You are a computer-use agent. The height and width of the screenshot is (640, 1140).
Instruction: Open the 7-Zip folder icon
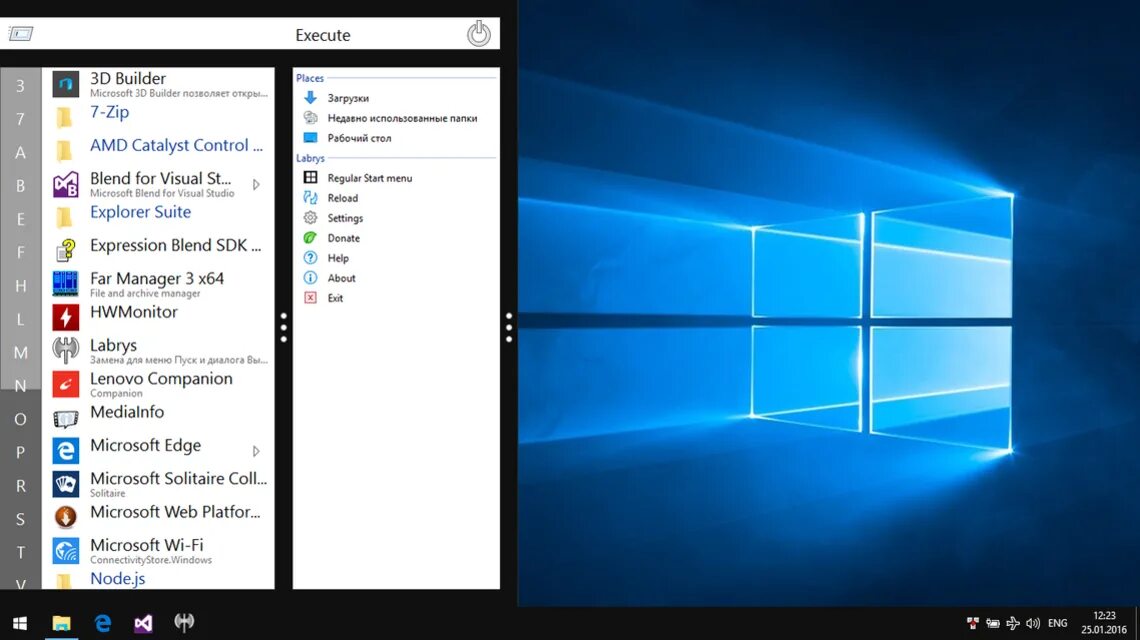coord(65,116)
